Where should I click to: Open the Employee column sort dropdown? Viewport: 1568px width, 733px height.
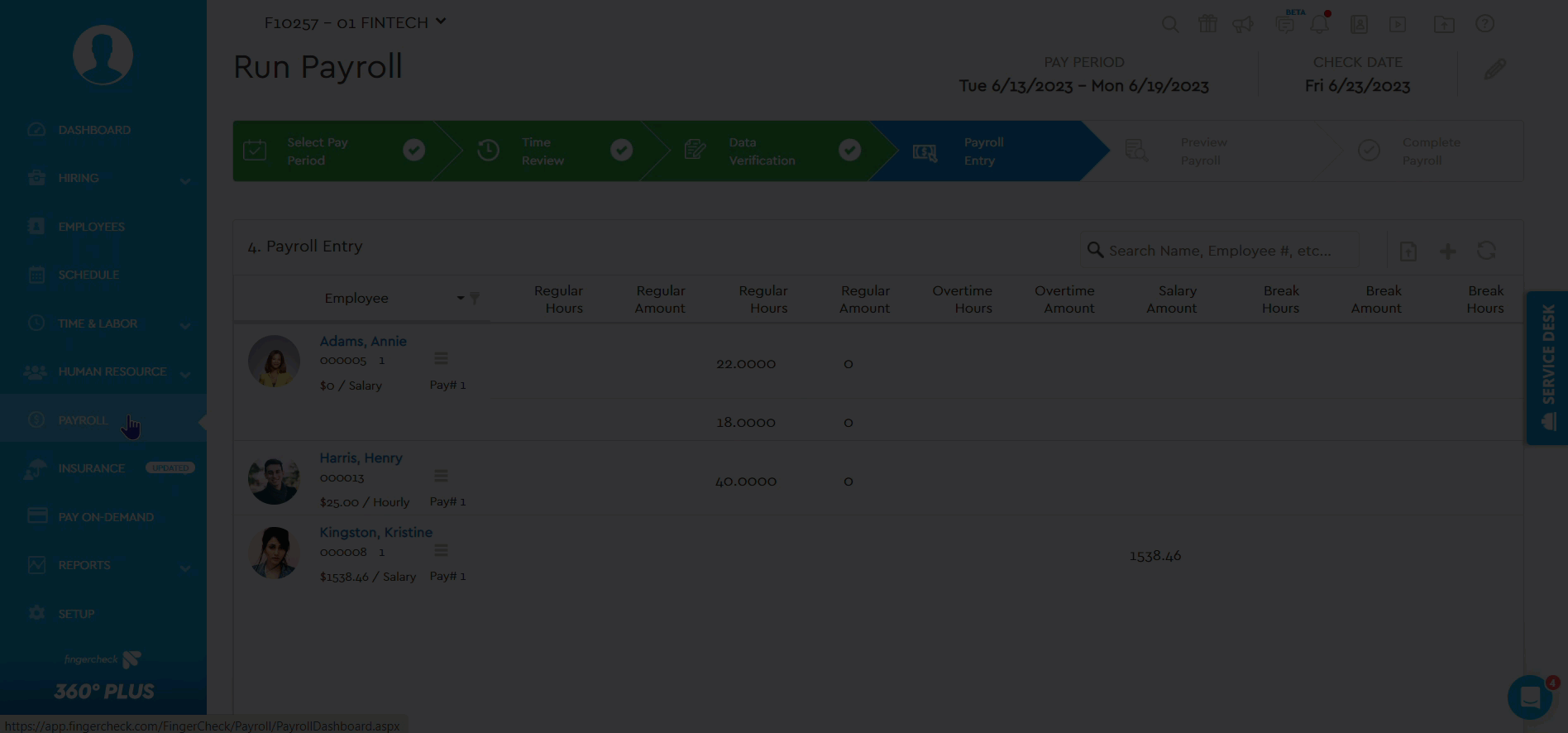tap(461, 298)
